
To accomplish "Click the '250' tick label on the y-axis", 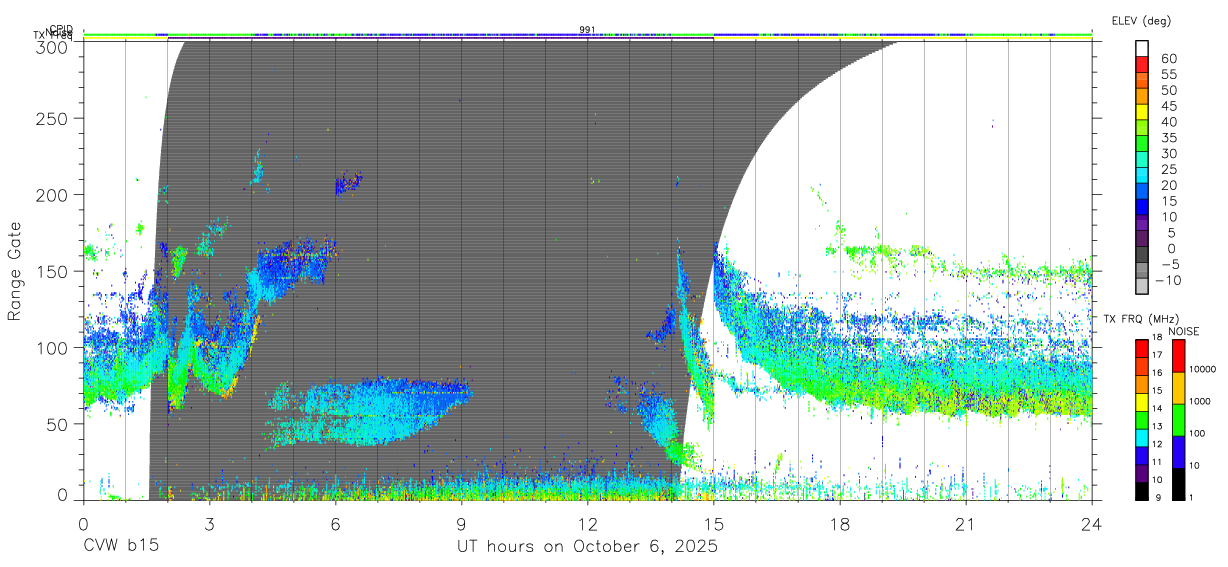I will 54,118.
